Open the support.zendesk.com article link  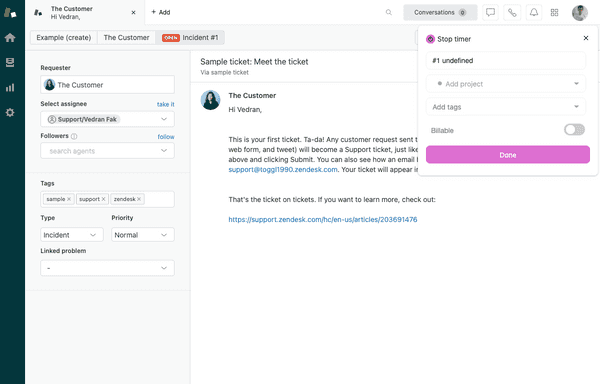(323, 220)
